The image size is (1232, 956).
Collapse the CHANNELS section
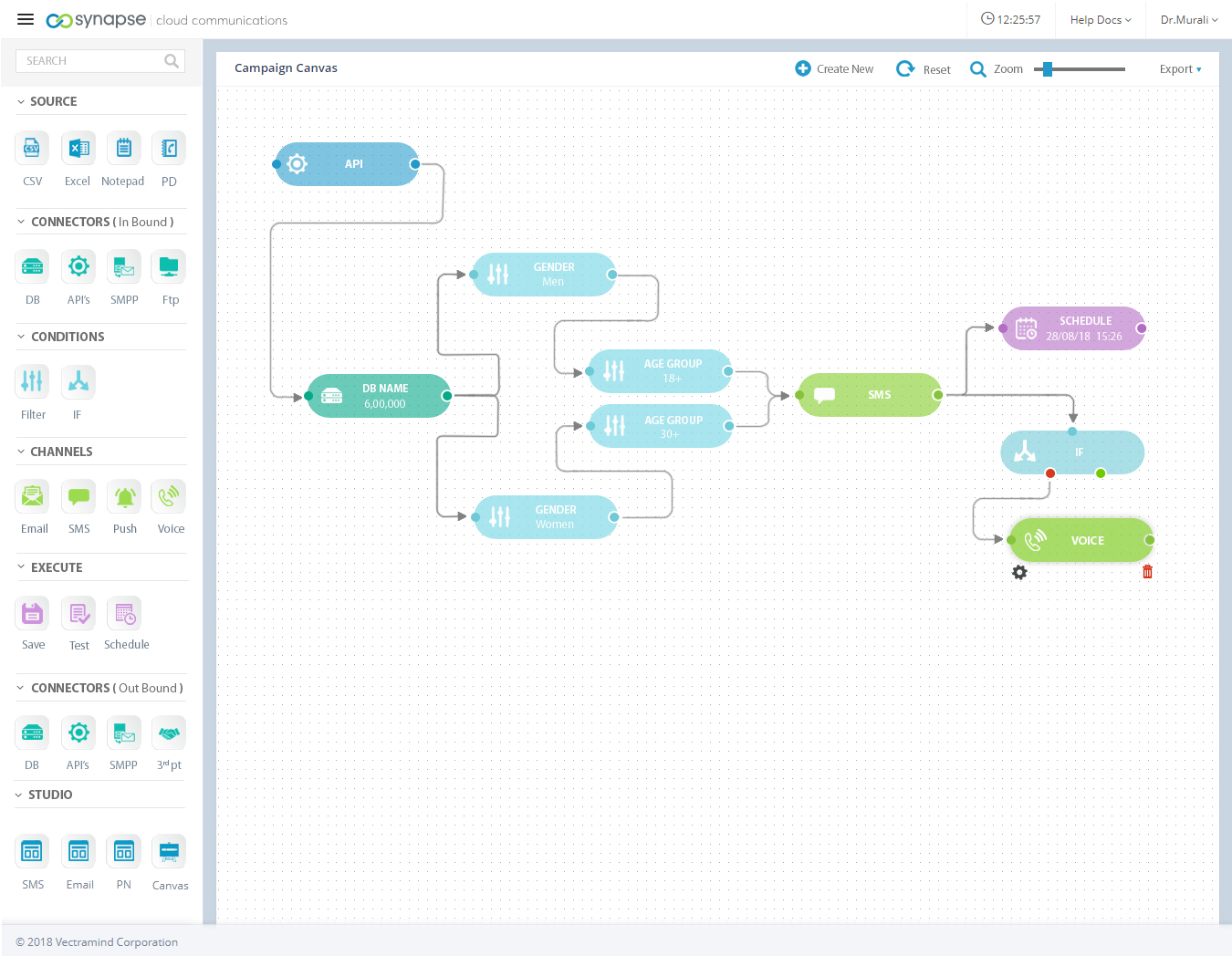[x=21, y=452]
